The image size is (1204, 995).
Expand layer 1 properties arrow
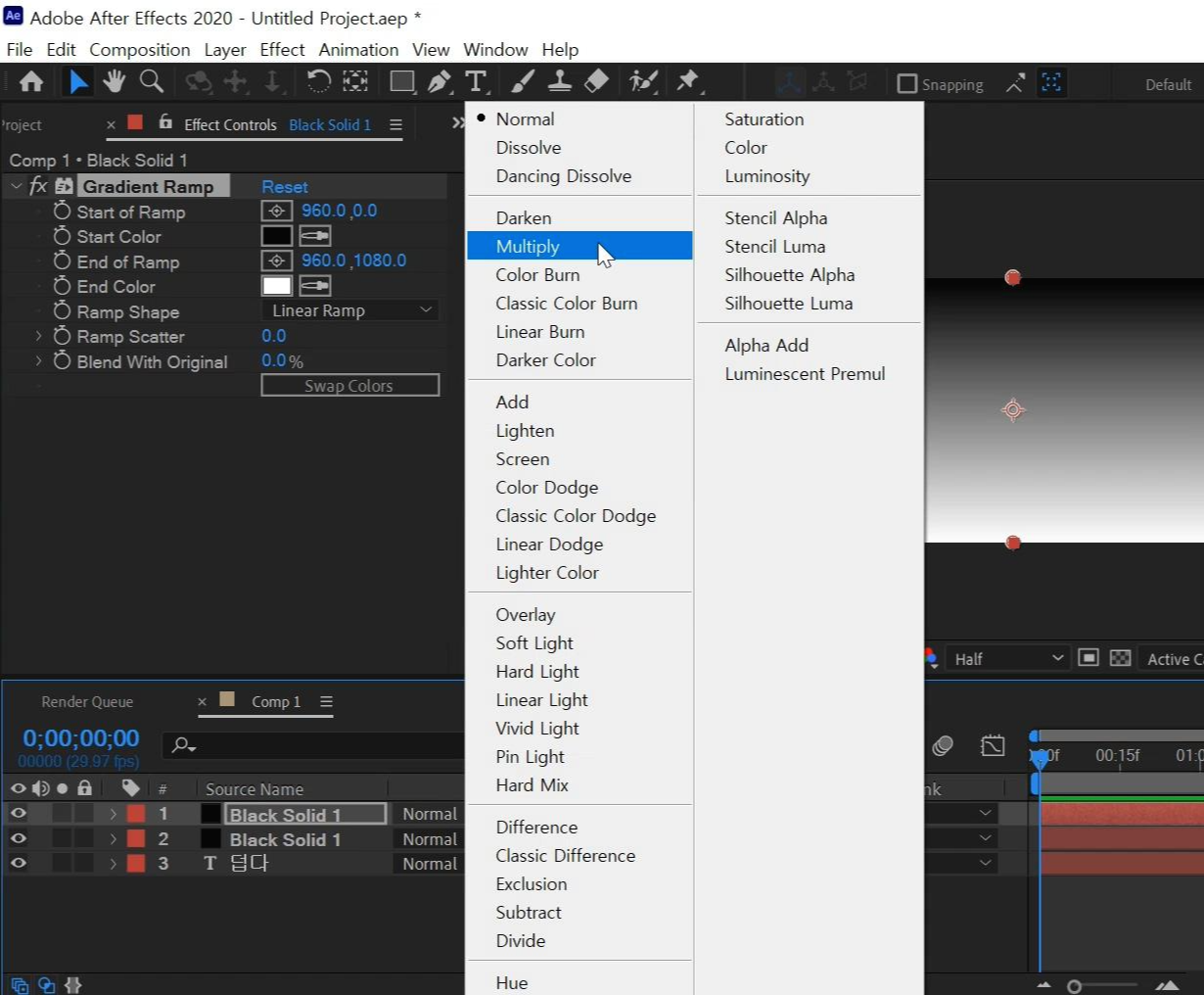(x=113, y=814)
